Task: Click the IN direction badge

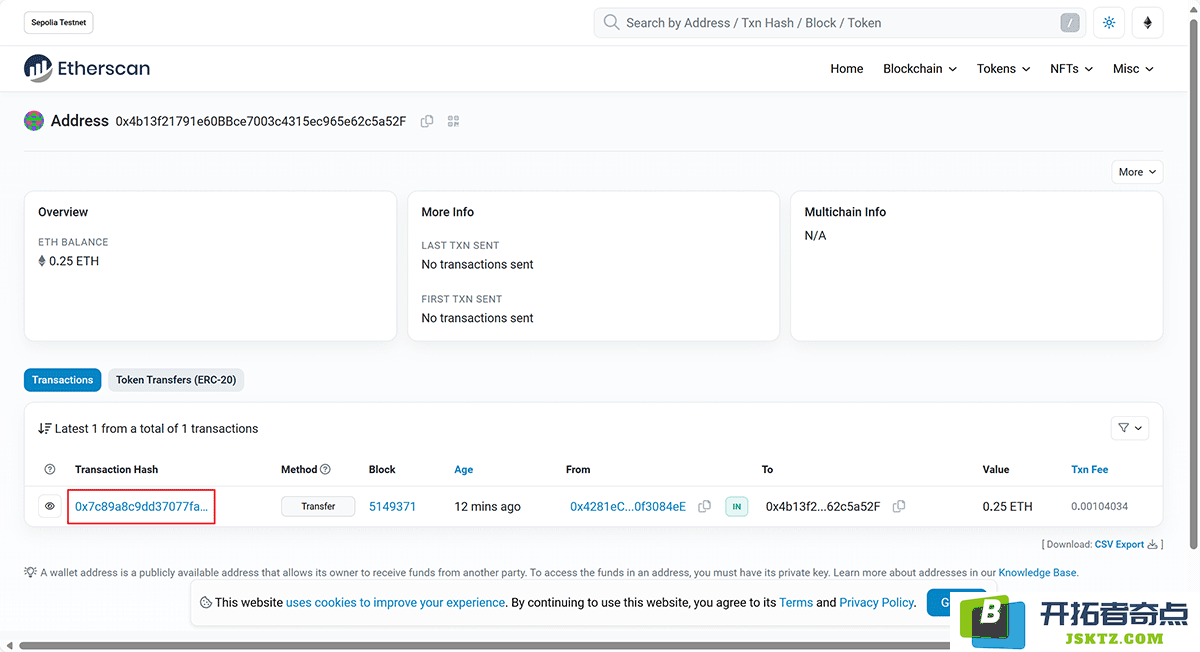Action: 737,507
